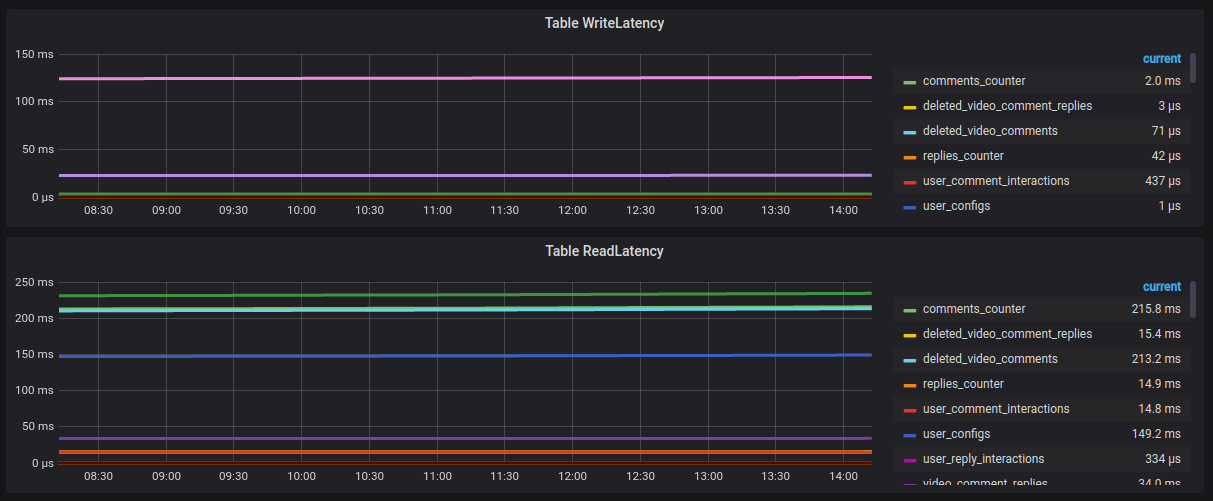Image resolution: width=1213 pixels, height=501 pixels.
Task: Toggle user_reply_interactions series in ReadLatency legend
Action: pos(983,459)
